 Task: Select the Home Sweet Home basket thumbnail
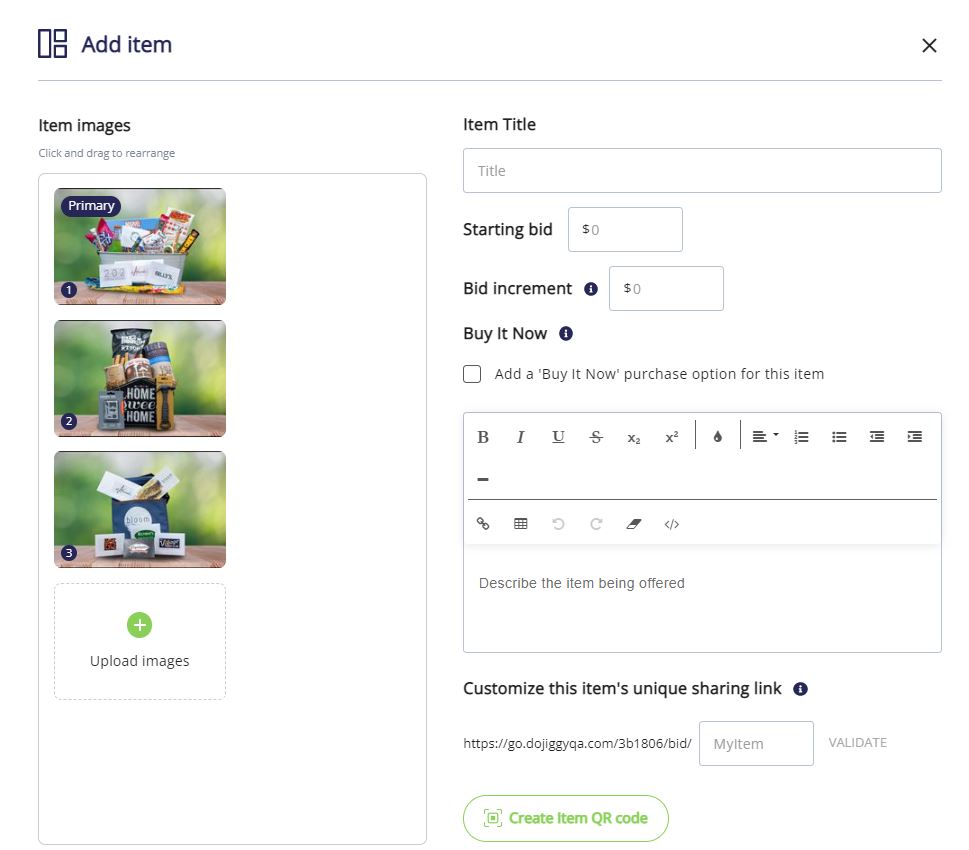coord(140,378)
